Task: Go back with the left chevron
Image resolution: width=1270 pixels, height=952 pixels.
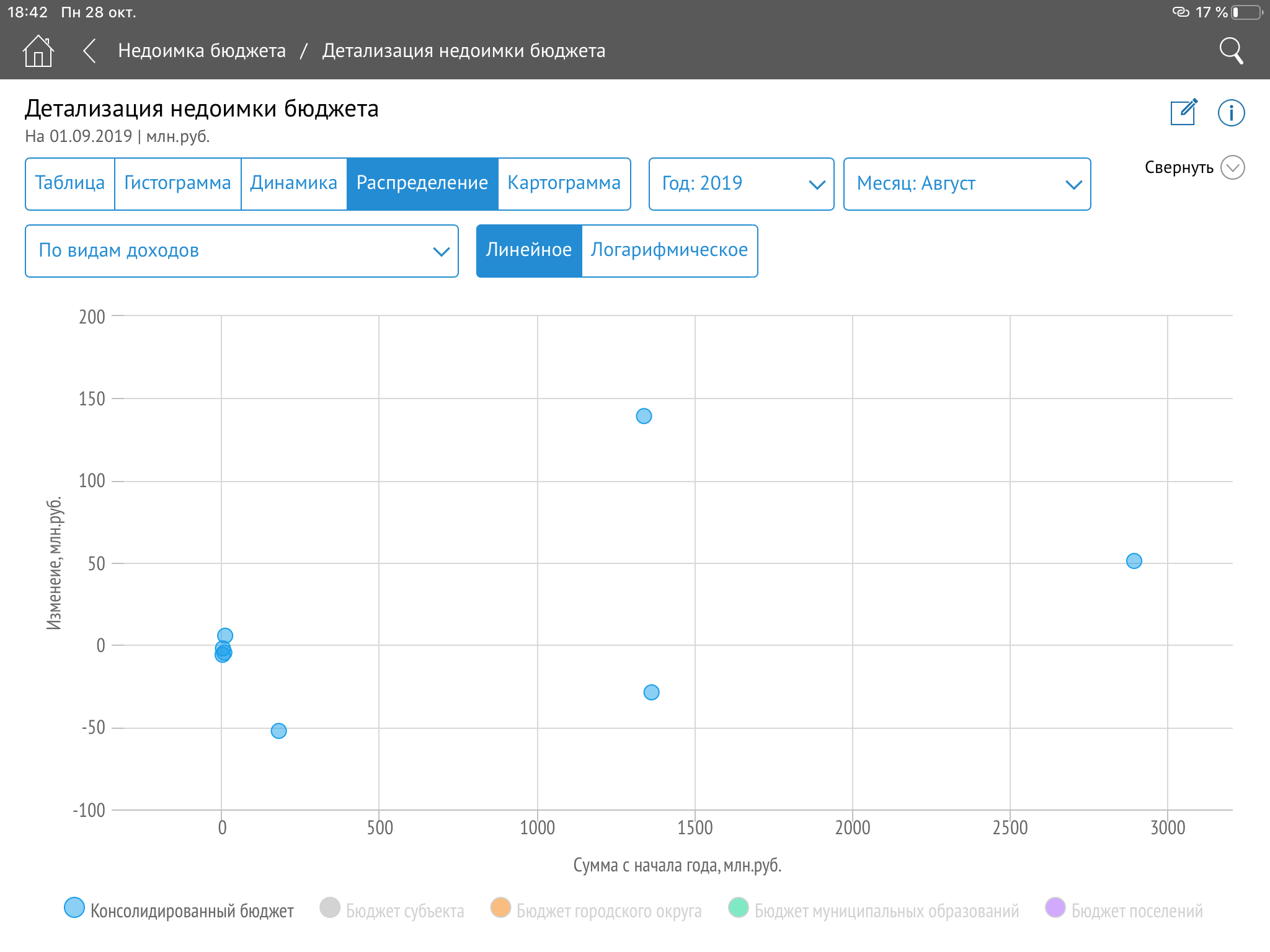Action: coord(89,51)
